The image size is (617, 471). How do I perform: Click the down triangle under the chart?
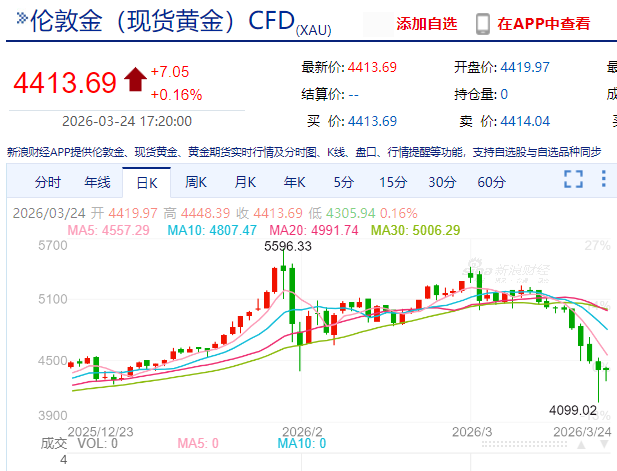pos(605,445)
